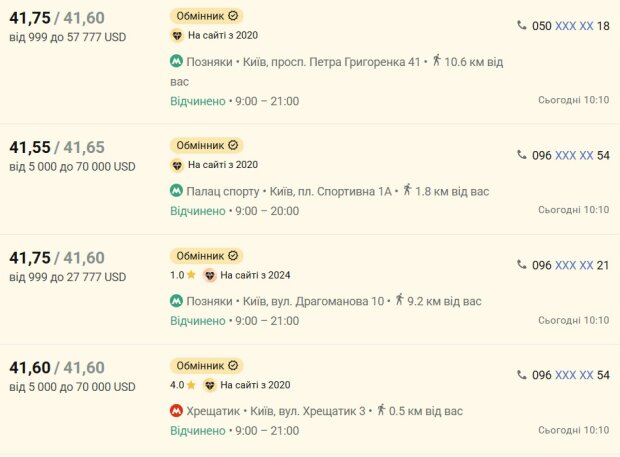620x457 pixels.
Task: Click green metro icon beside Позняки, Григоренка 41
Action: pyautogui.click(x=176, y=61)
